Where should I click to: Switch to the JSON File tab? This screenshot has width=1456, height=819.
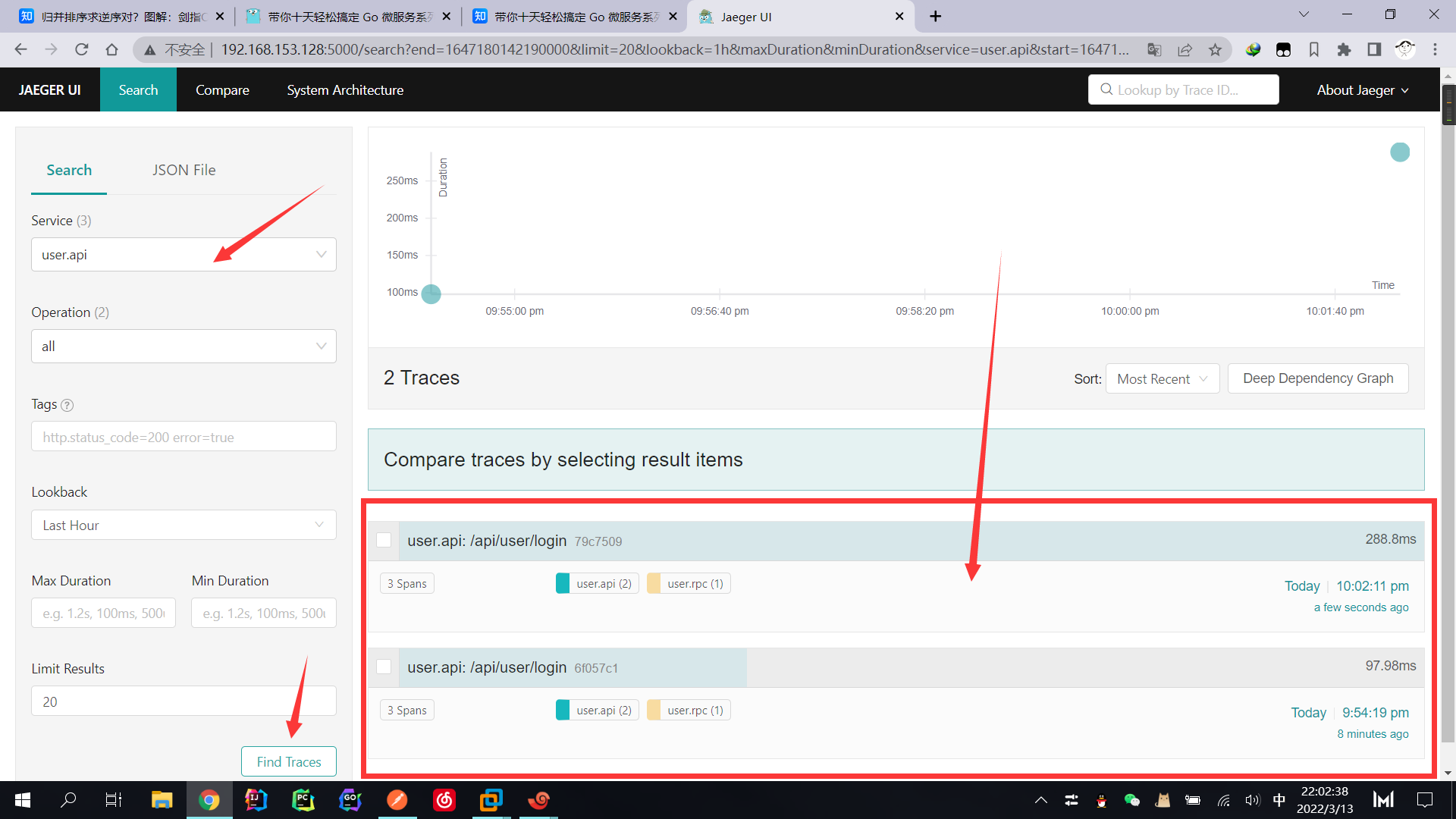click(184, 170)
